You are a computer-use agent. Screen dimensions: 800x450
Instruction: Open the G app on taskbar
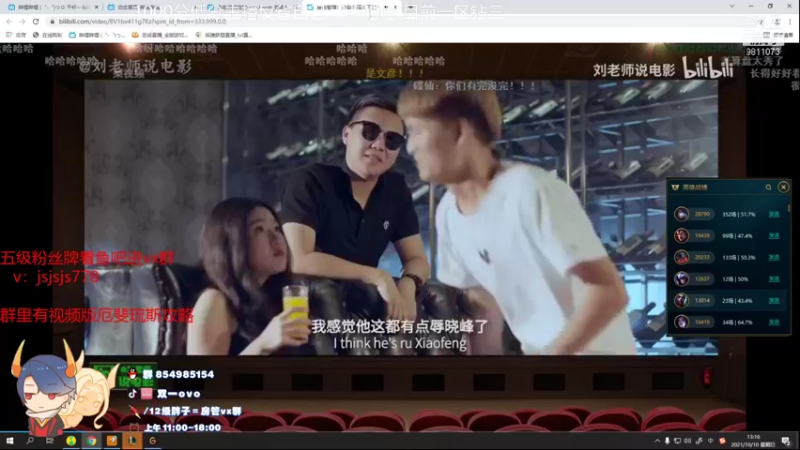[153, 441]
